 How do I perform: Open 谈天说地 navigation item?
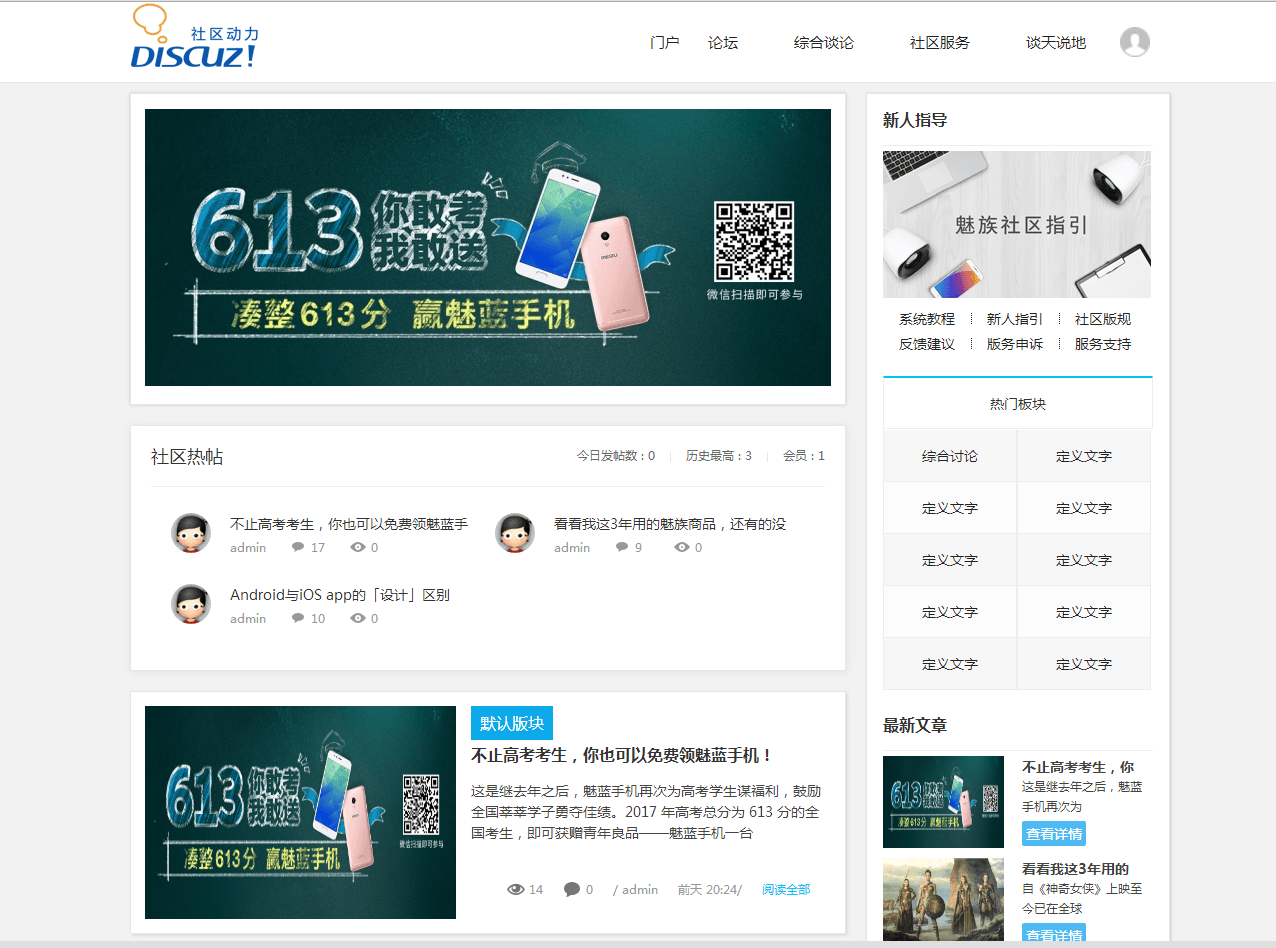(1056, 43)
